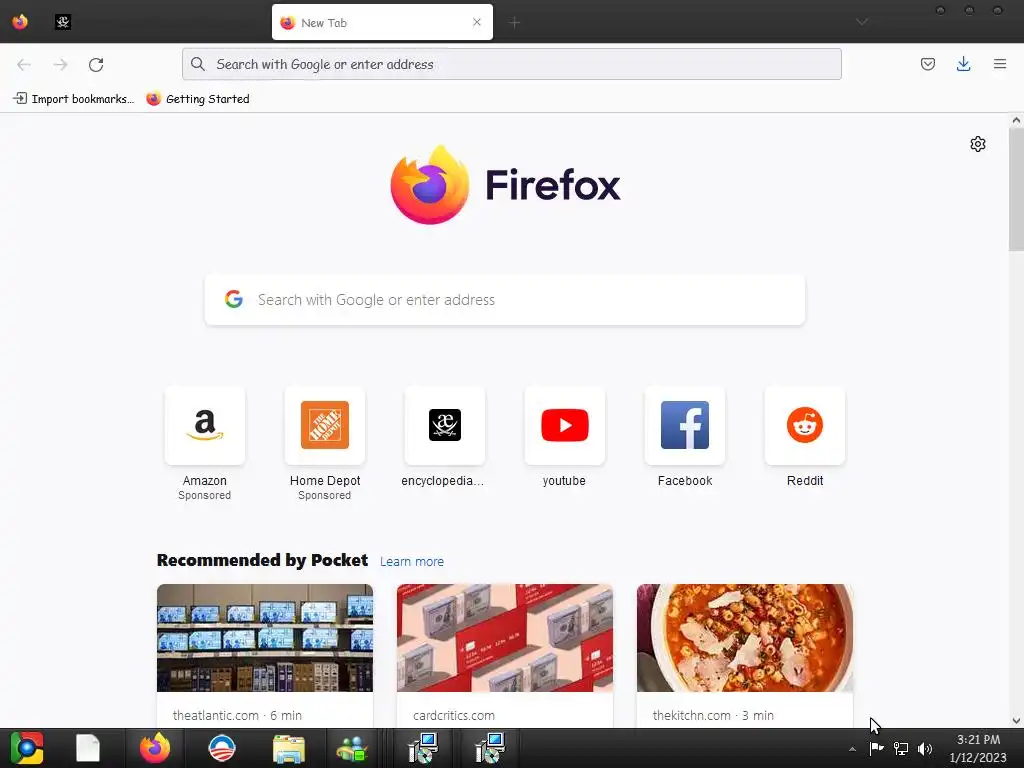
Task: Click the forward navigation arrow
Action: point(60,64)
